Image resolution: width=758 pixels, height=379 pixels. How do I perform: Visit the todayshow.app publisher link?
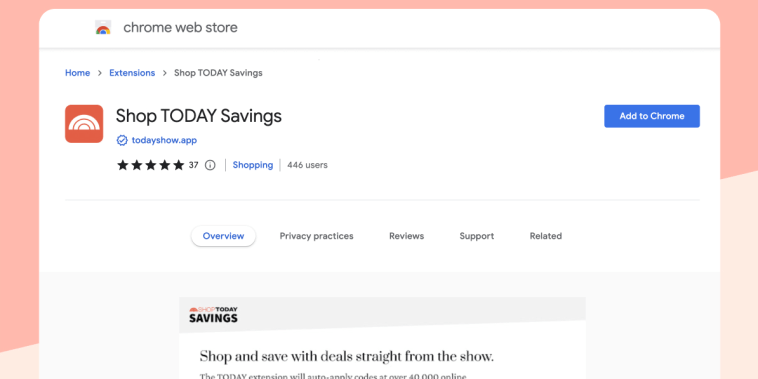pos(164,141)
